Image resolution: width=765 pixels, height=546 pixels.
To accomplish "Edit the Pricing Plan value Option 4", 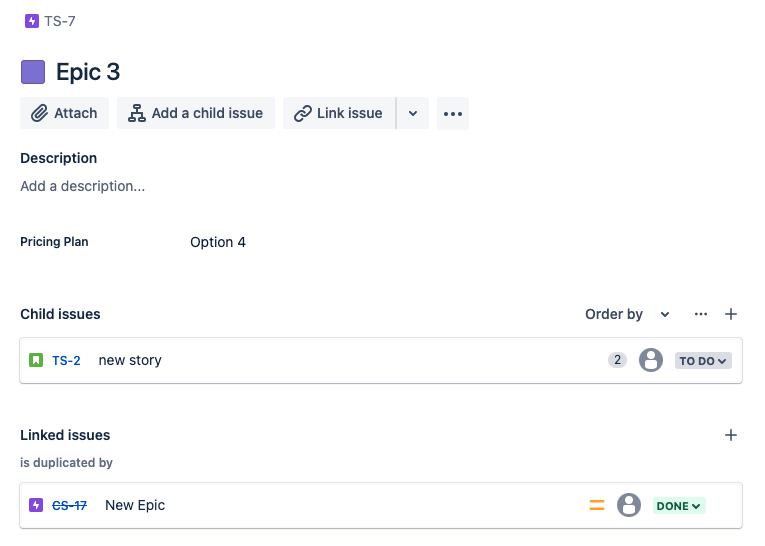I will [x=218, y=242].
